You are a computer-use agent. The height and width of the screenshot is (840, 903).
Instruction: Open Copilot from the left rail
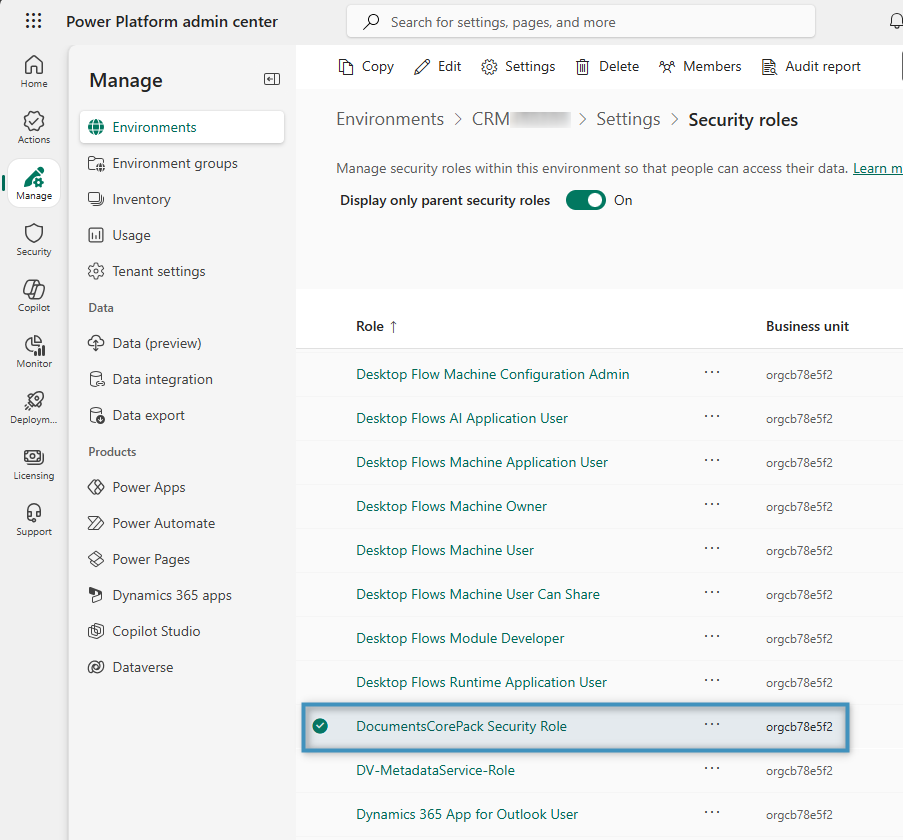pos(34,295)
